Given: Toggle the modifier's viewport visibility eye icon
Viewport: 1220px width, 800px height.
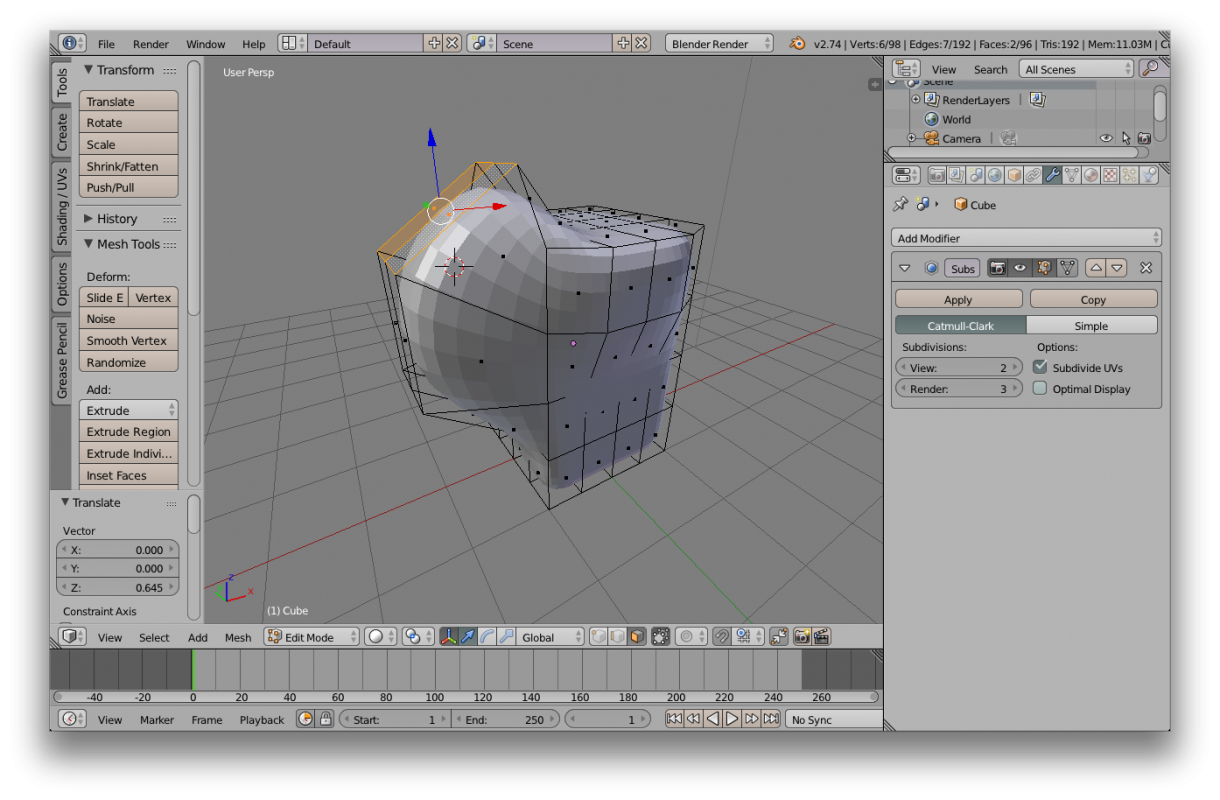Looking at the screenshot, I should pos(1020,267).
